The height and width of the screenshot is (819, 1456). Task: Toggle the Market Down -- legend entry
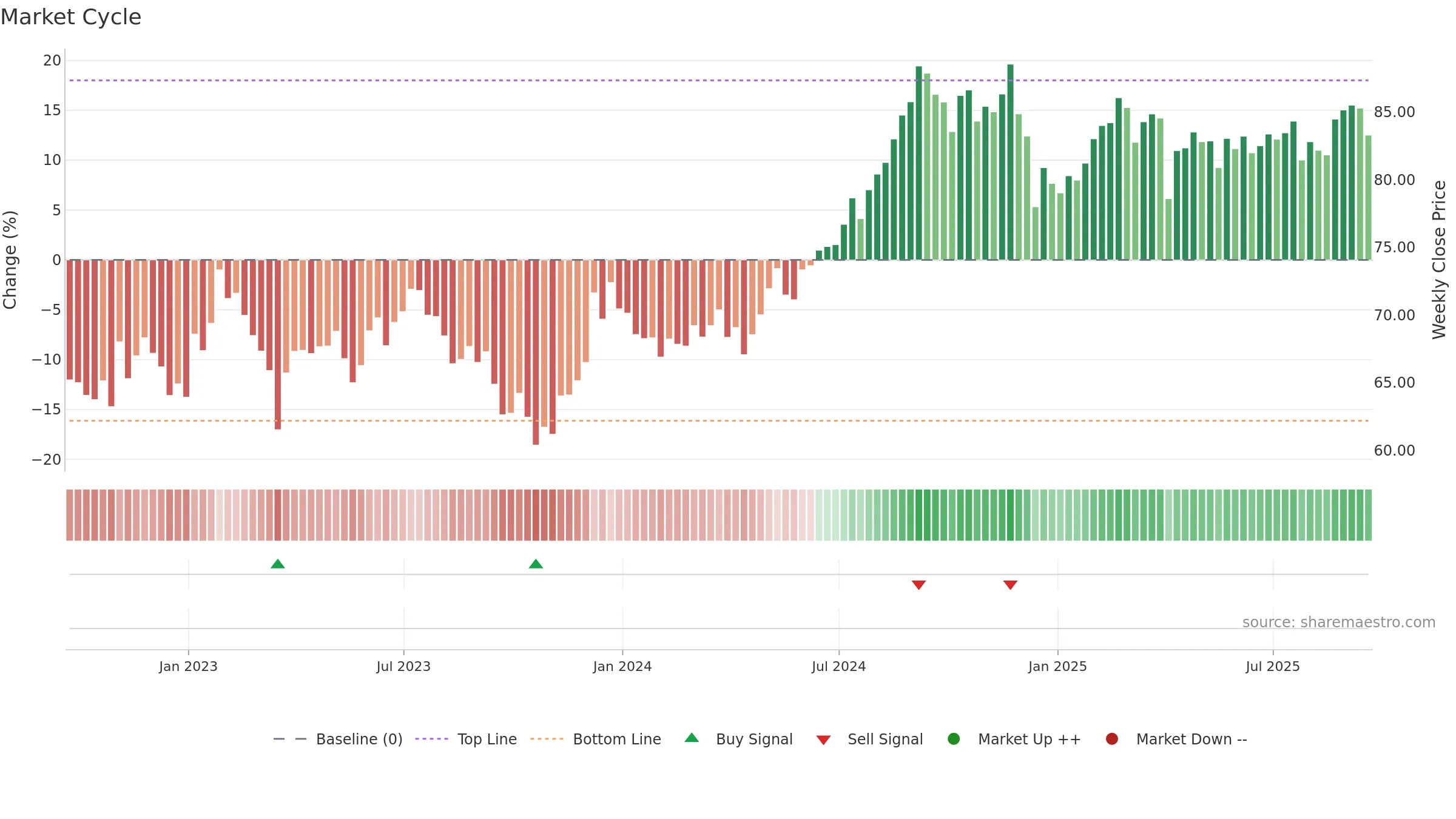1176,739
